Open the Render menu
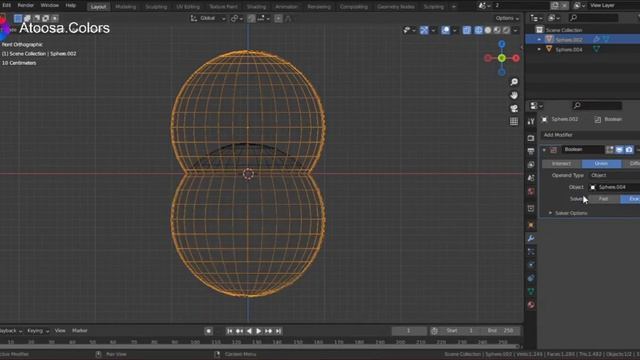Viewport: 640px width, 360px height. (x=26, y=6)
